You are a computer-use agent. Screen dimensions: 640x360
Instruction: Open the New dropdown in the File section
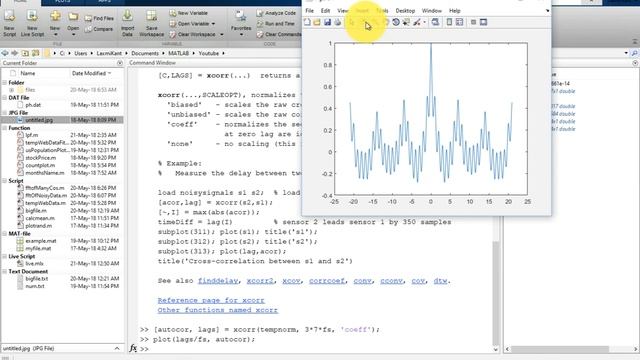pos(55,23)
